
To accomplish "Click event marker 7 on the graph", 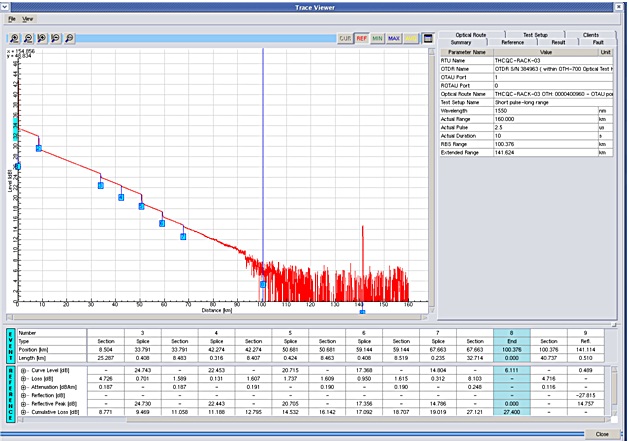I will (x=183, y=237).
